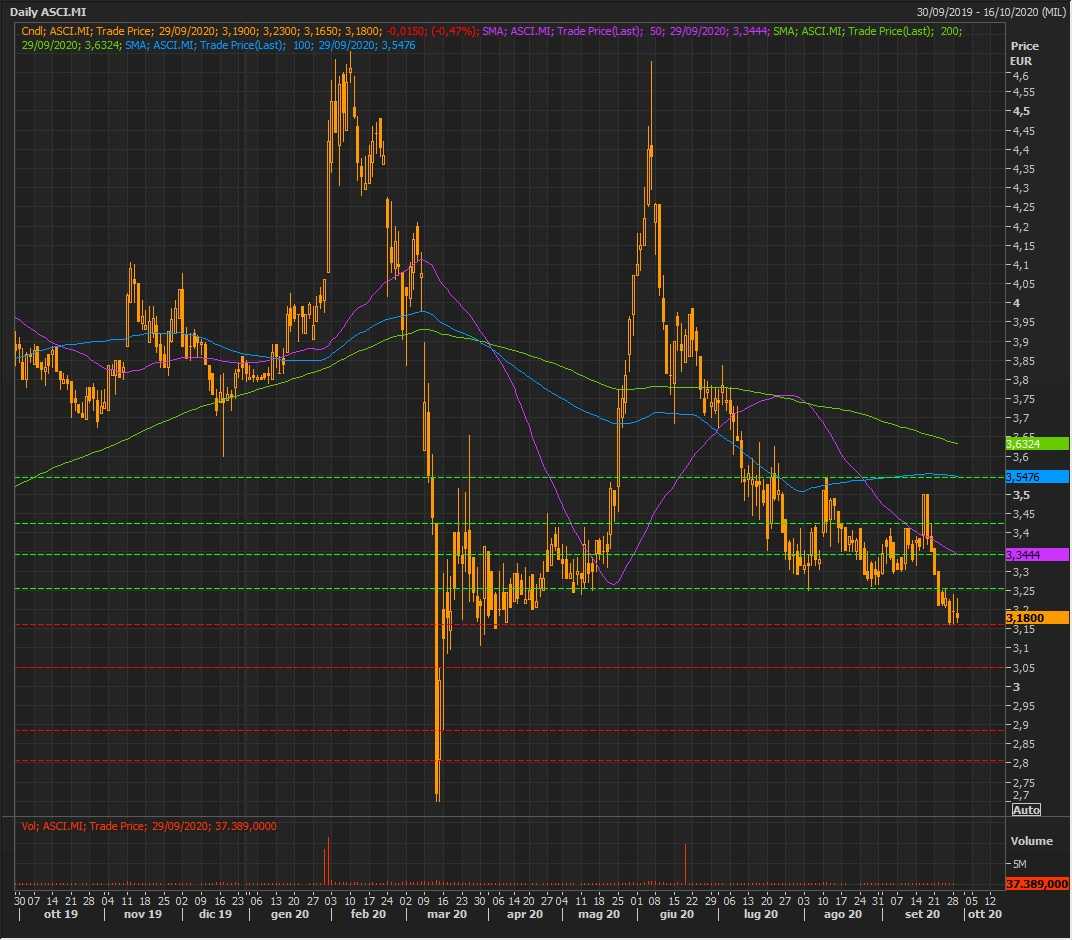
Task: Click the giu 20 label on time axis
Action: (x=677, y=914)
